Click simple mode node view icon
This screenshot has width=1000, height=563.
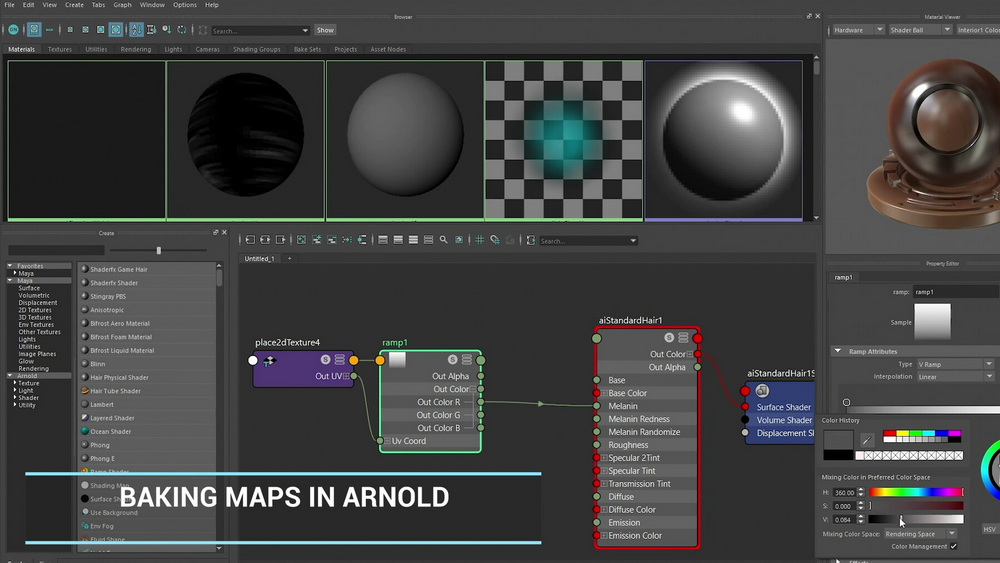[383, 240]
